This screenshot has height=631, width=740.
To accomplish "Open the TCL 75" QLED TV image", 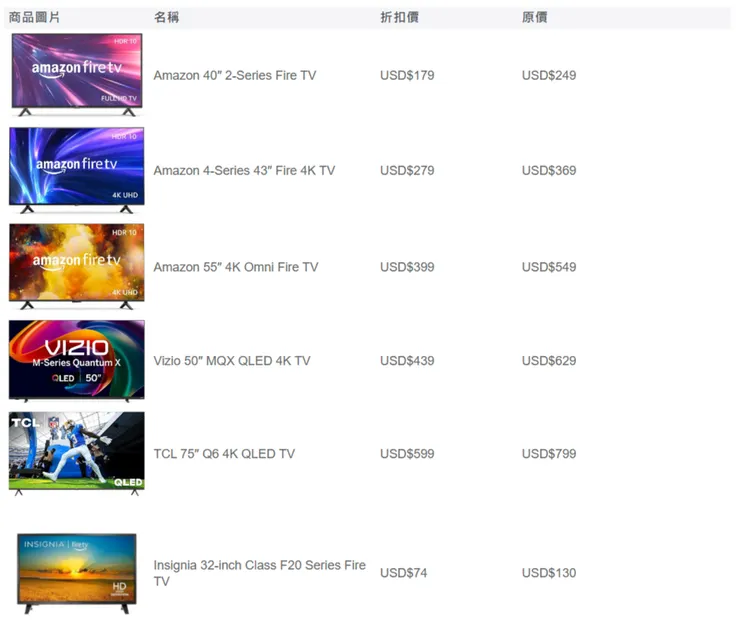I will tap(76, 454).
